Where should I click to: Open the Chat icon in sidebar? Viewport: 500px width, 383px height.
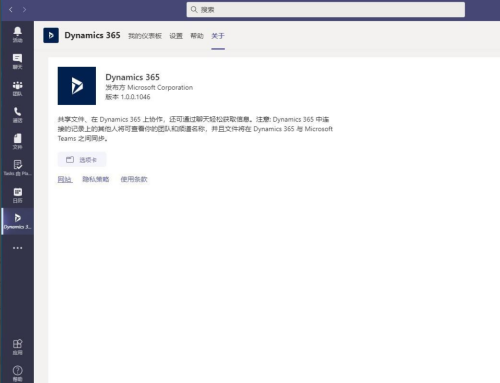pos(17,61)
